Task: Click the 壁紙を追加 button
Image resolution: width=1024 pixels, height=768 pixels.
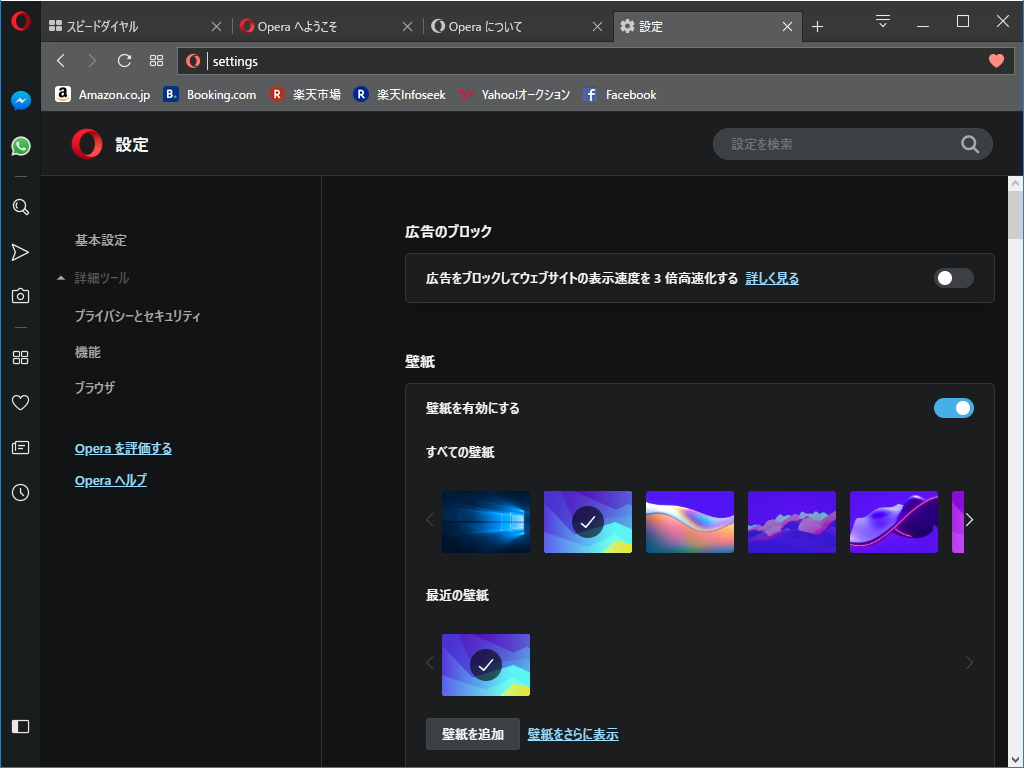Action: pos(472,734)
